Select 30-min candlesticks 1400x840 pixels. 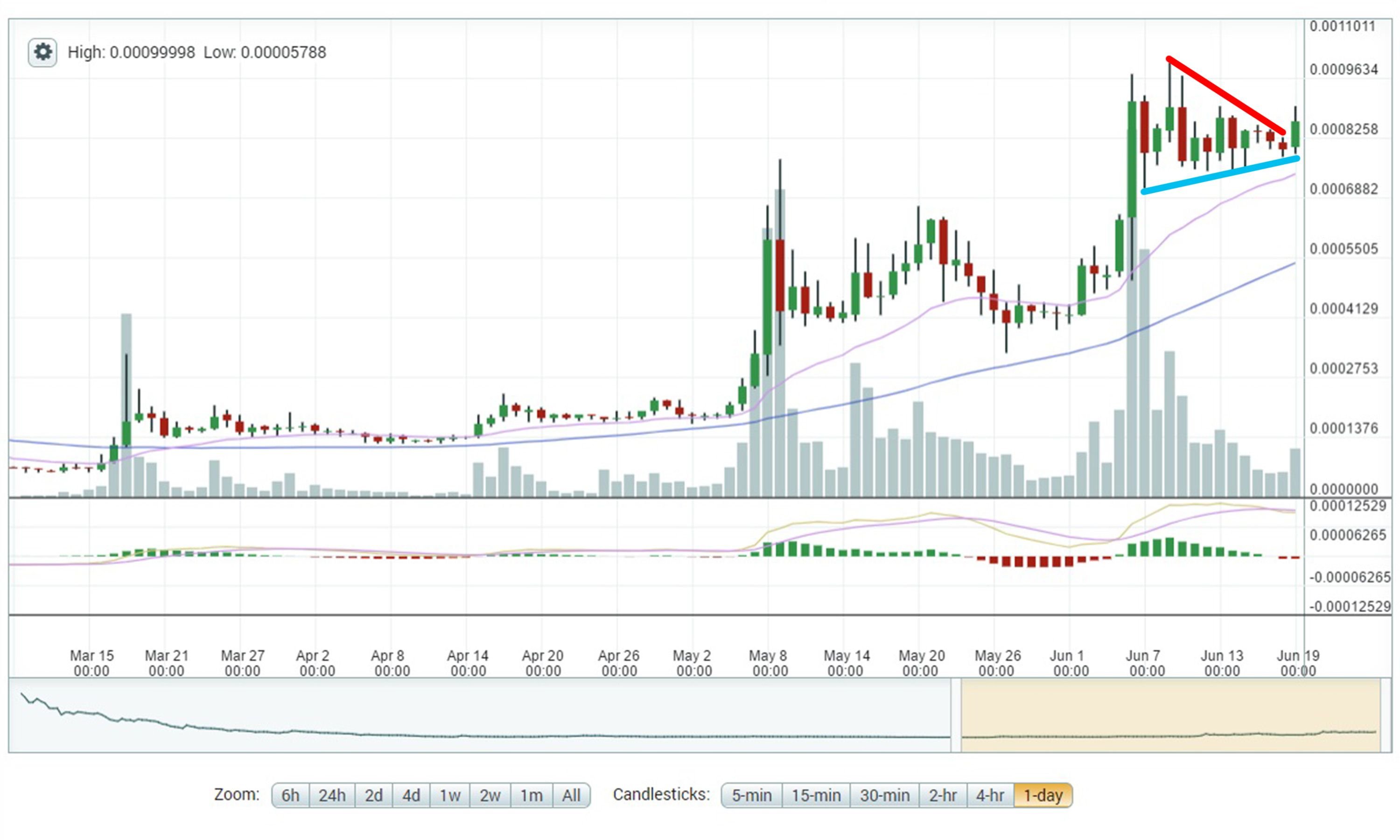click(884, 795)
